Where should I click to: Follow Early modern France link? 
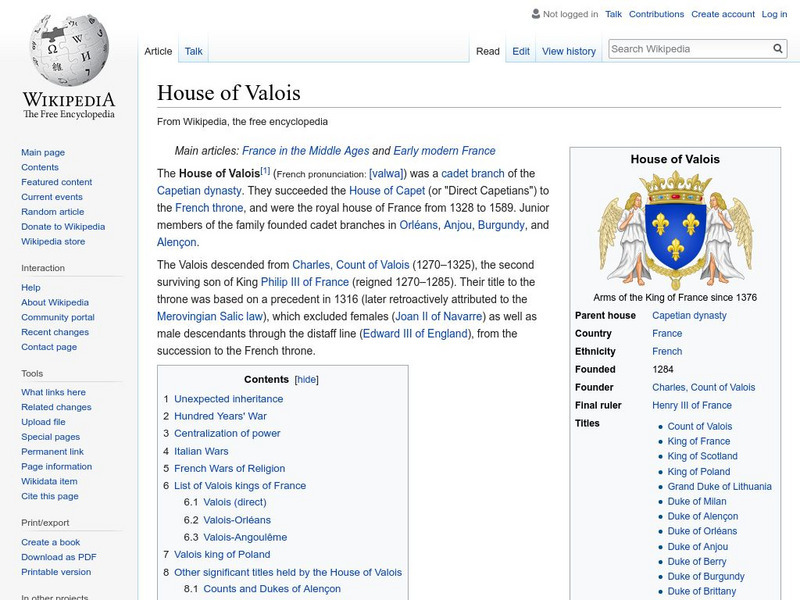(444, 151)
